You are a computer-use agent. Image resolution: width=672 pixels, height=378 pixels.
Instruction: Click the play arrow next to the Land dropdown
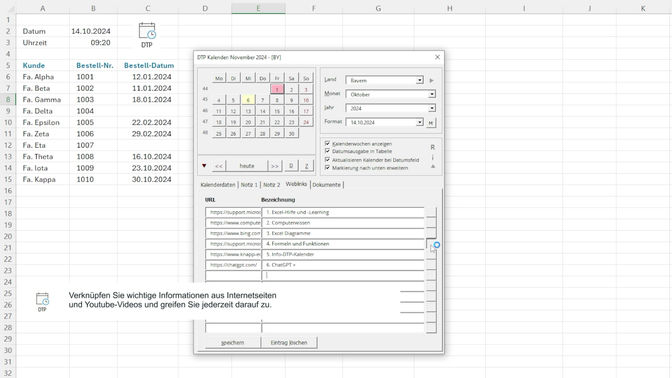coord(432,80)
